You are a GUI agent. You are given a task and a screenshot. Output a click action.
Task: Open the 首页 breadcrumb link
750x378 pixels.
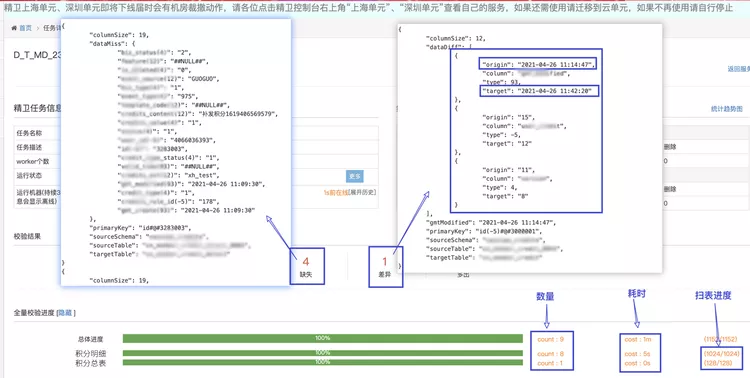[25, 28]
